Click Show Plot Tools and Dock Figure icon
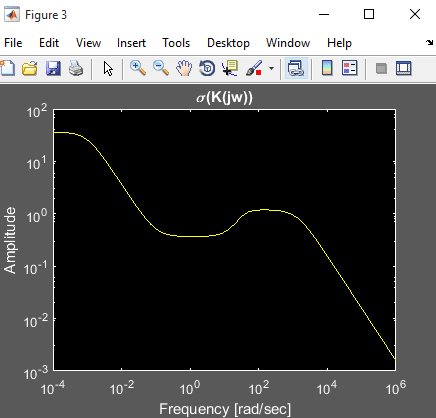436x418 pixels. [x=404, y=68]
